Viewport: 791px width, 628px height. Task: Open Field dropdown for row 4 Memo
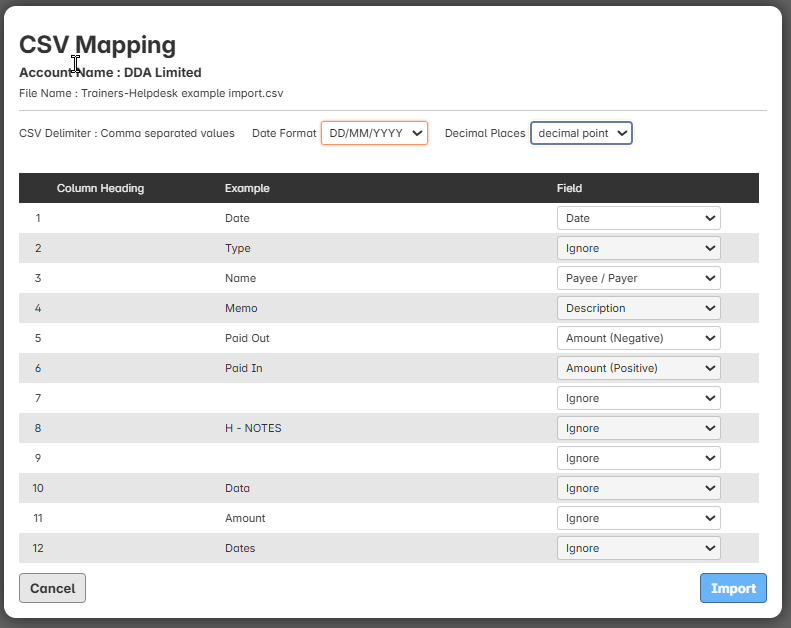tap(639, 308)
